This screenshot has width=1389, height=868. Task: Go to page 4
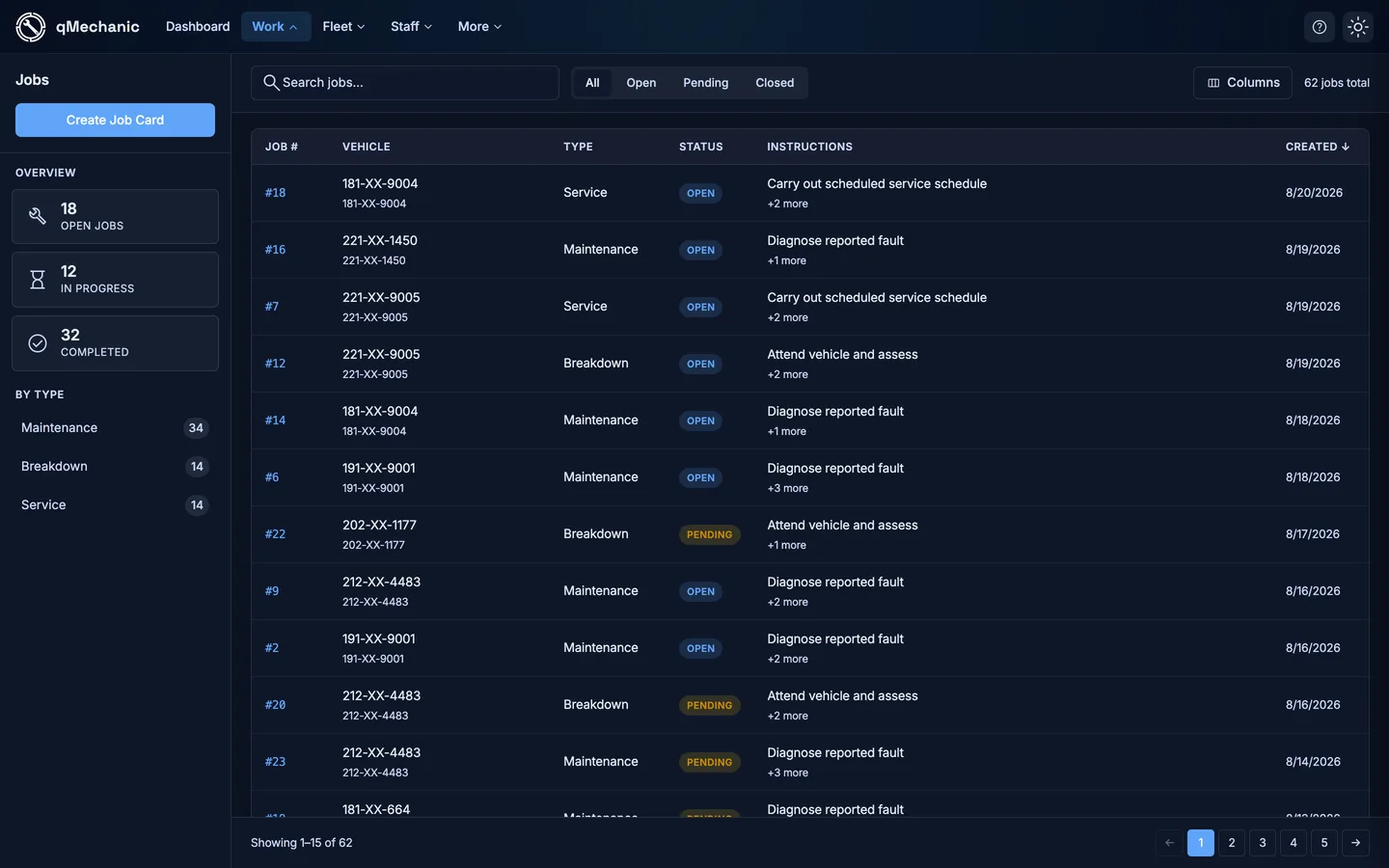(1294, 843)
